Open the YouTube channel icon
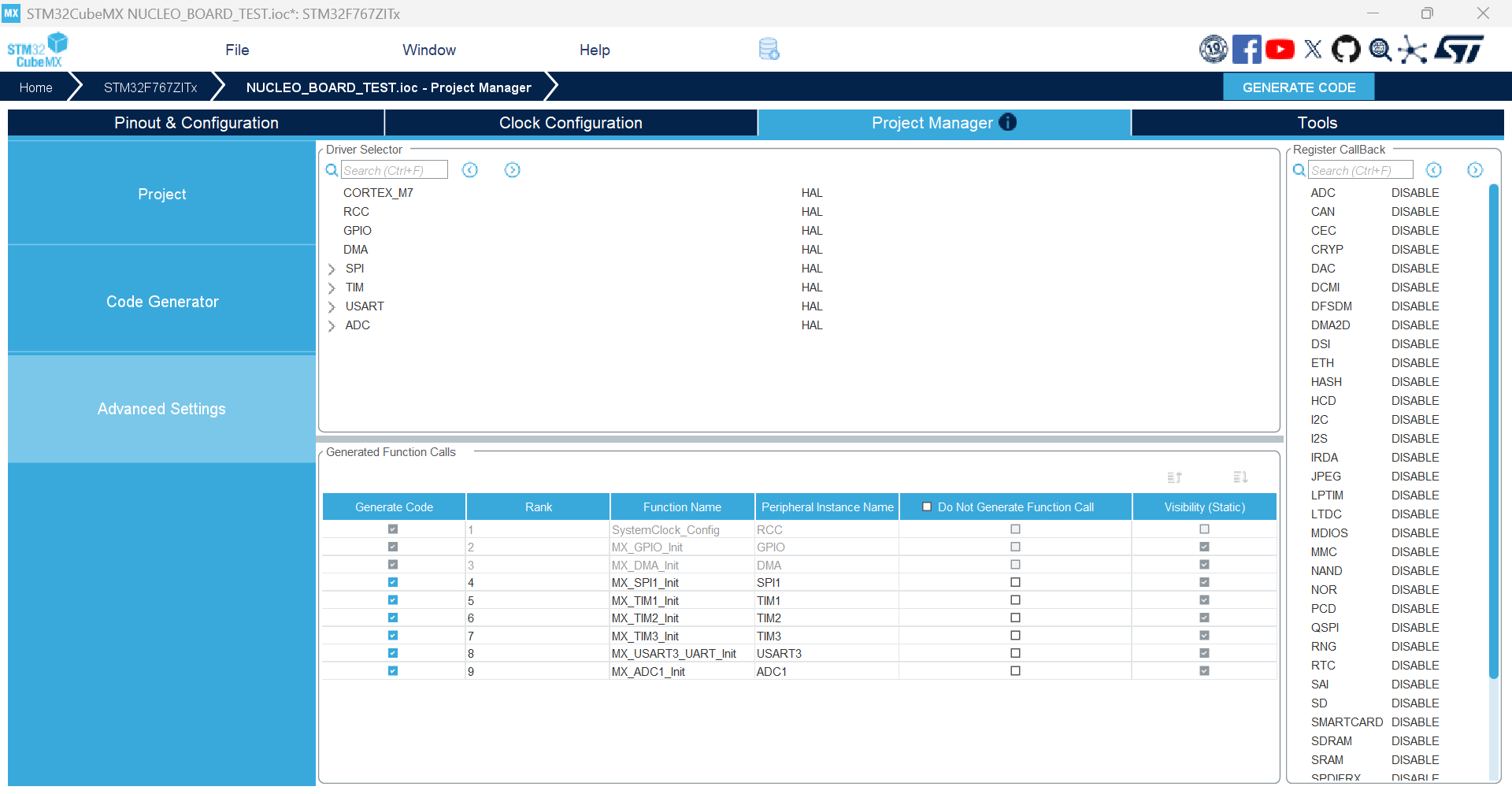 tap(1280, 50)
